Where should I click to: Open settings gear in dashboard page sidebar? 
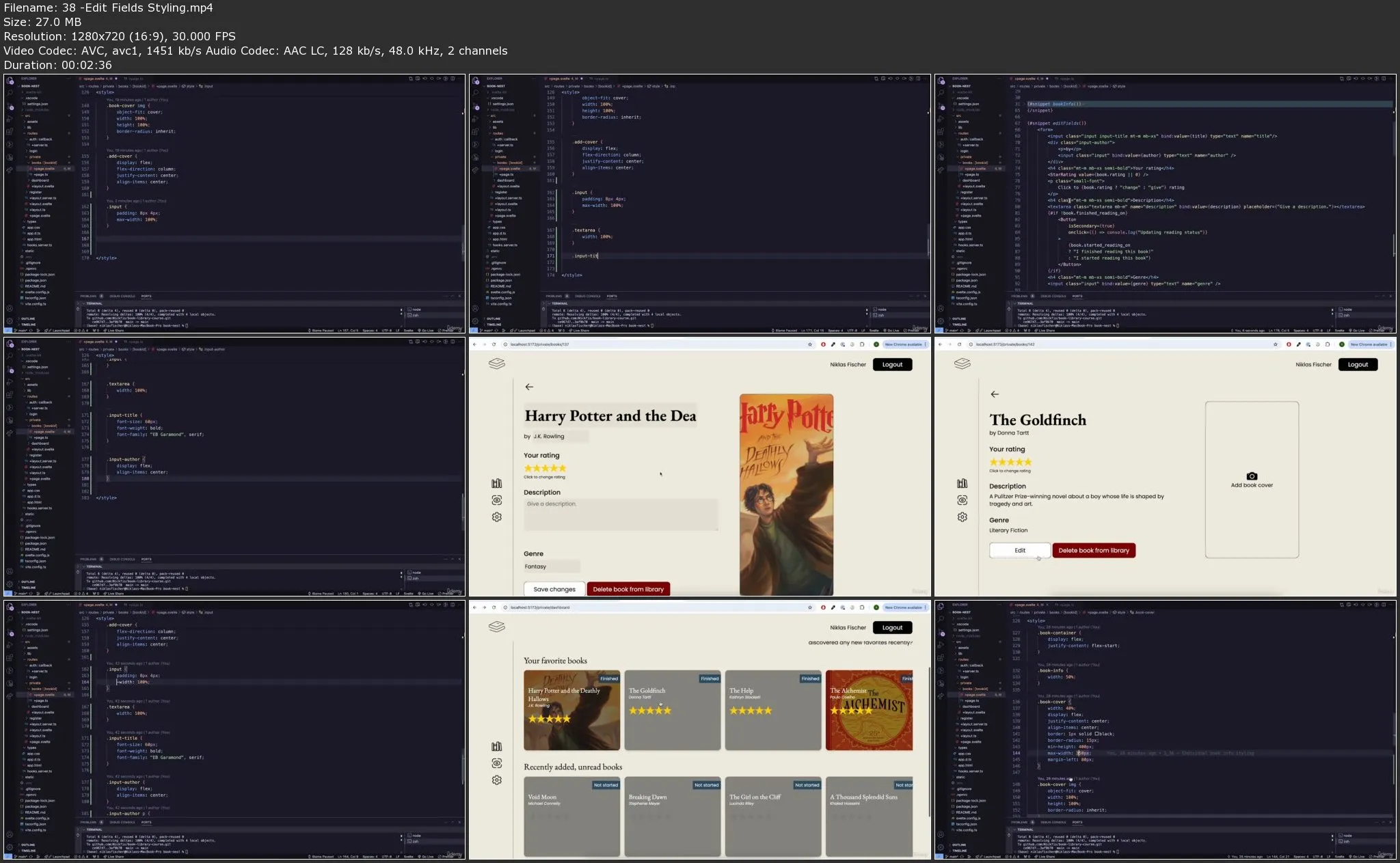(497, 780)
